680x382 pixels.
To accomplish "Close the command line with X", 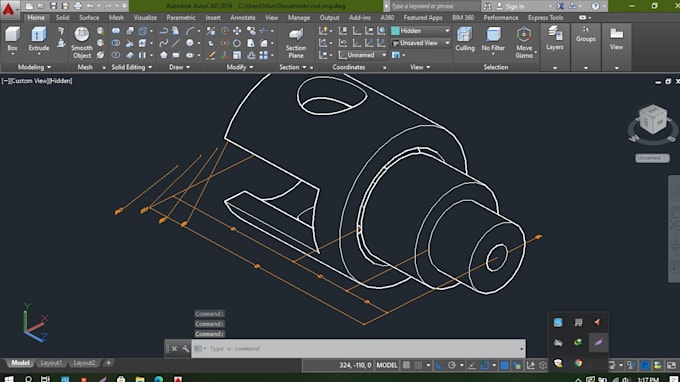I will pyautogui.click(x=174, y=349).
